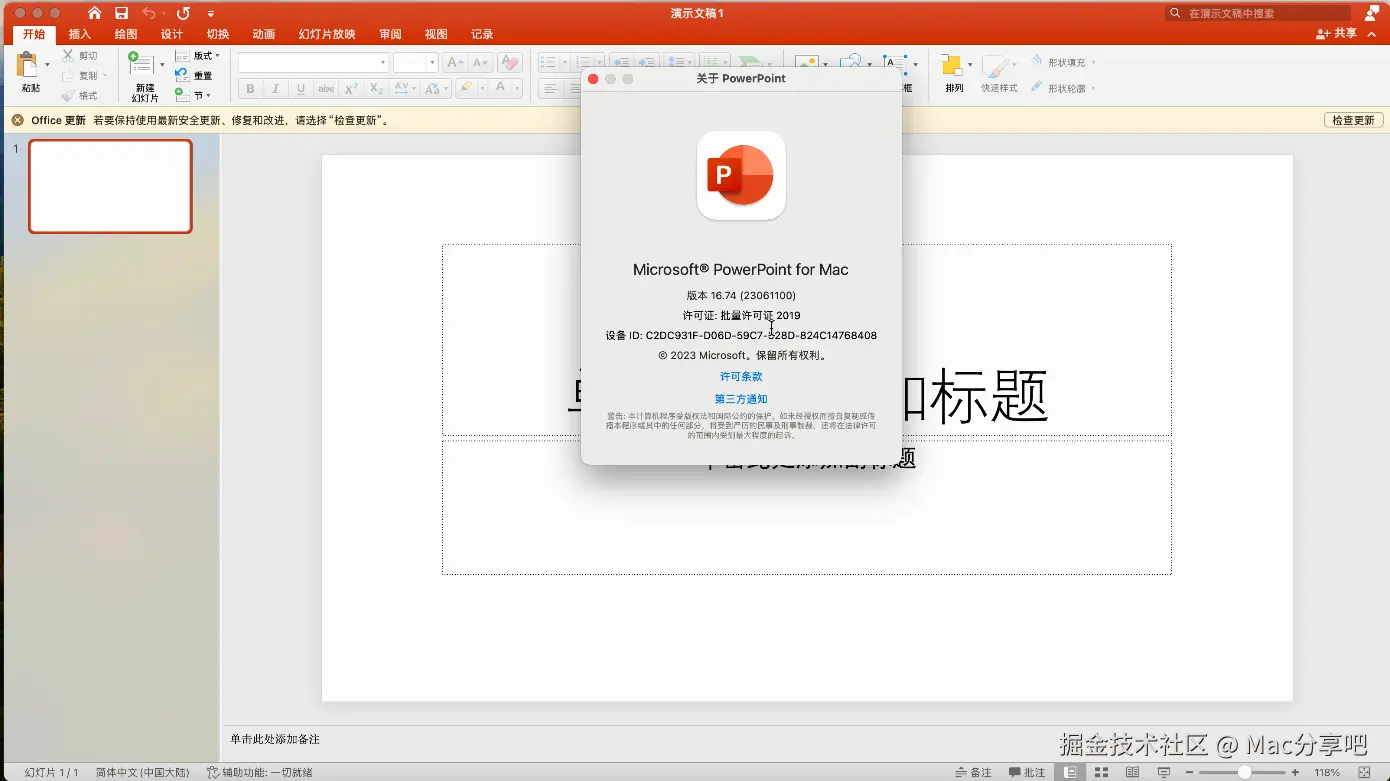Click the font color A button

pyautogui.click(x=501, y=89)
